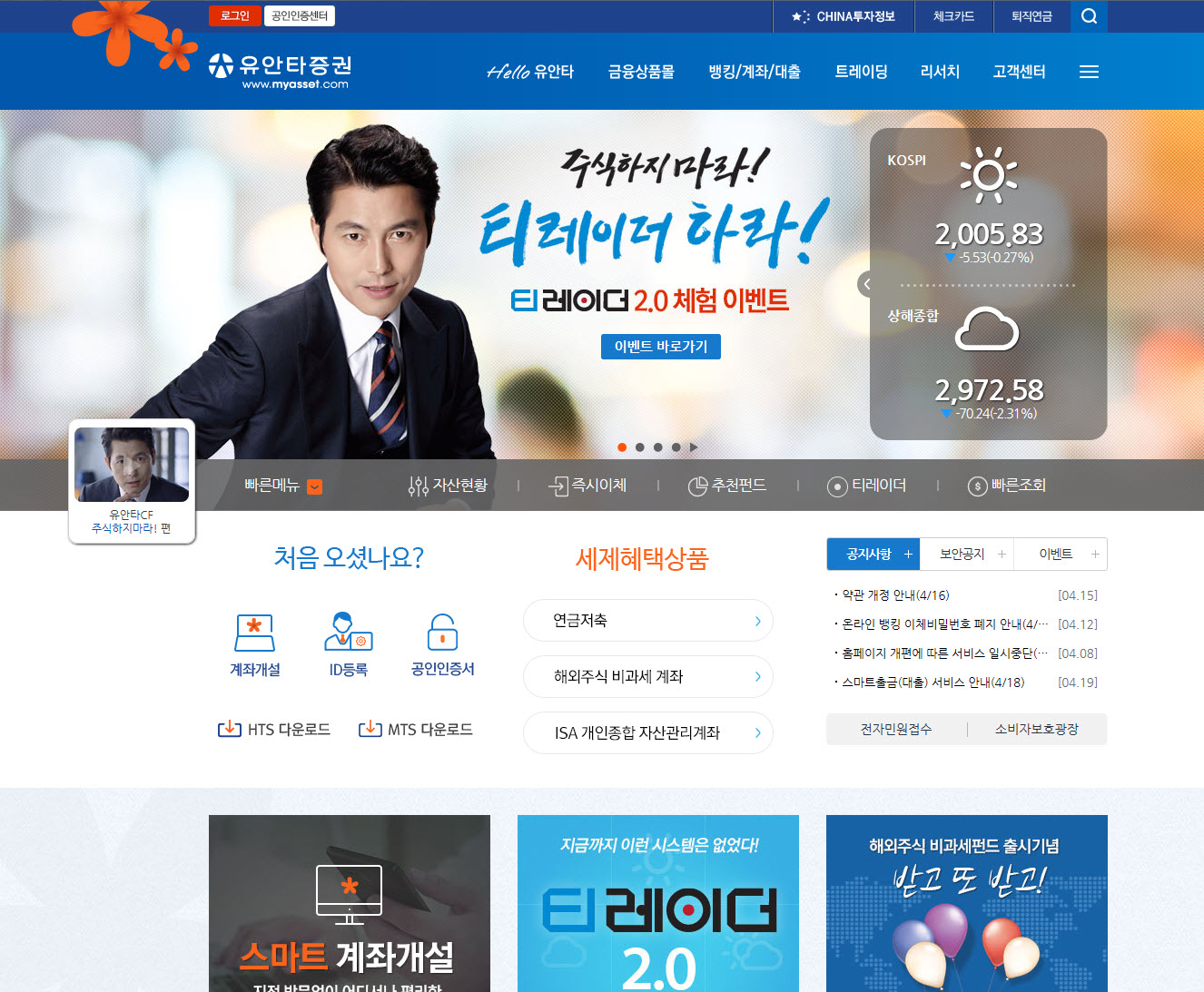Click the HTS download icon

click(230, 729)
